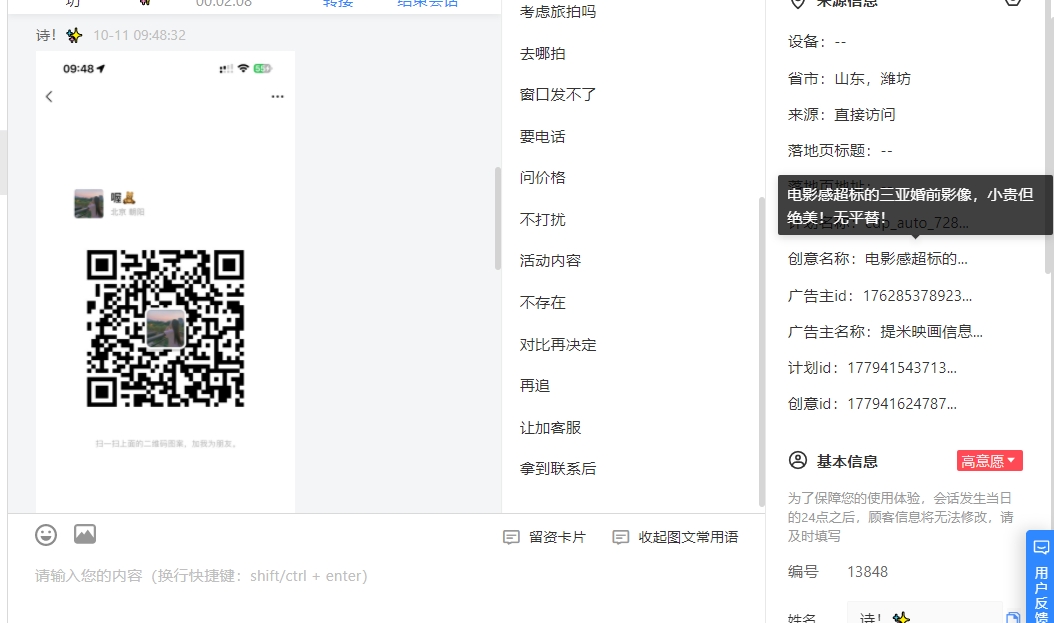Select quick reply 对比再决定

pos(558,345)
